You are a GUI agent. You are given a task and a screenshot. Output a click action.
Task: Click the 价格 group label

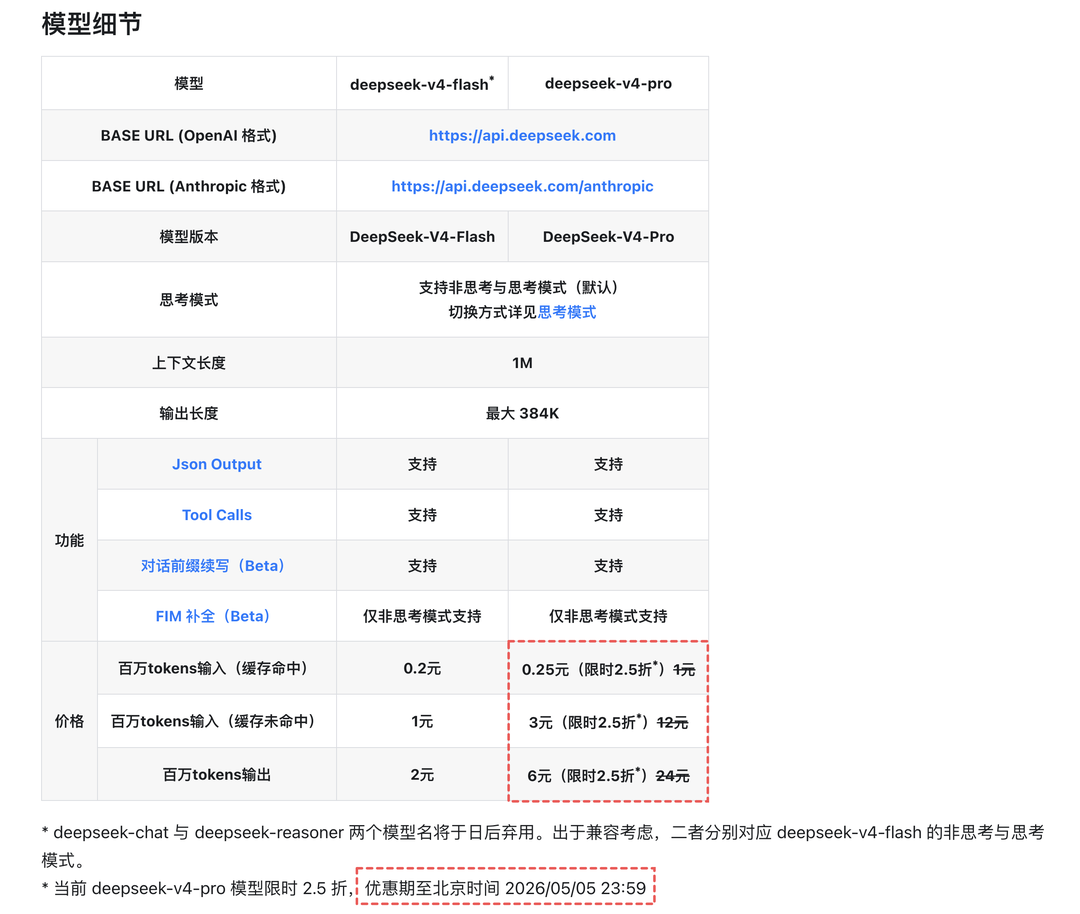[69, 721]
